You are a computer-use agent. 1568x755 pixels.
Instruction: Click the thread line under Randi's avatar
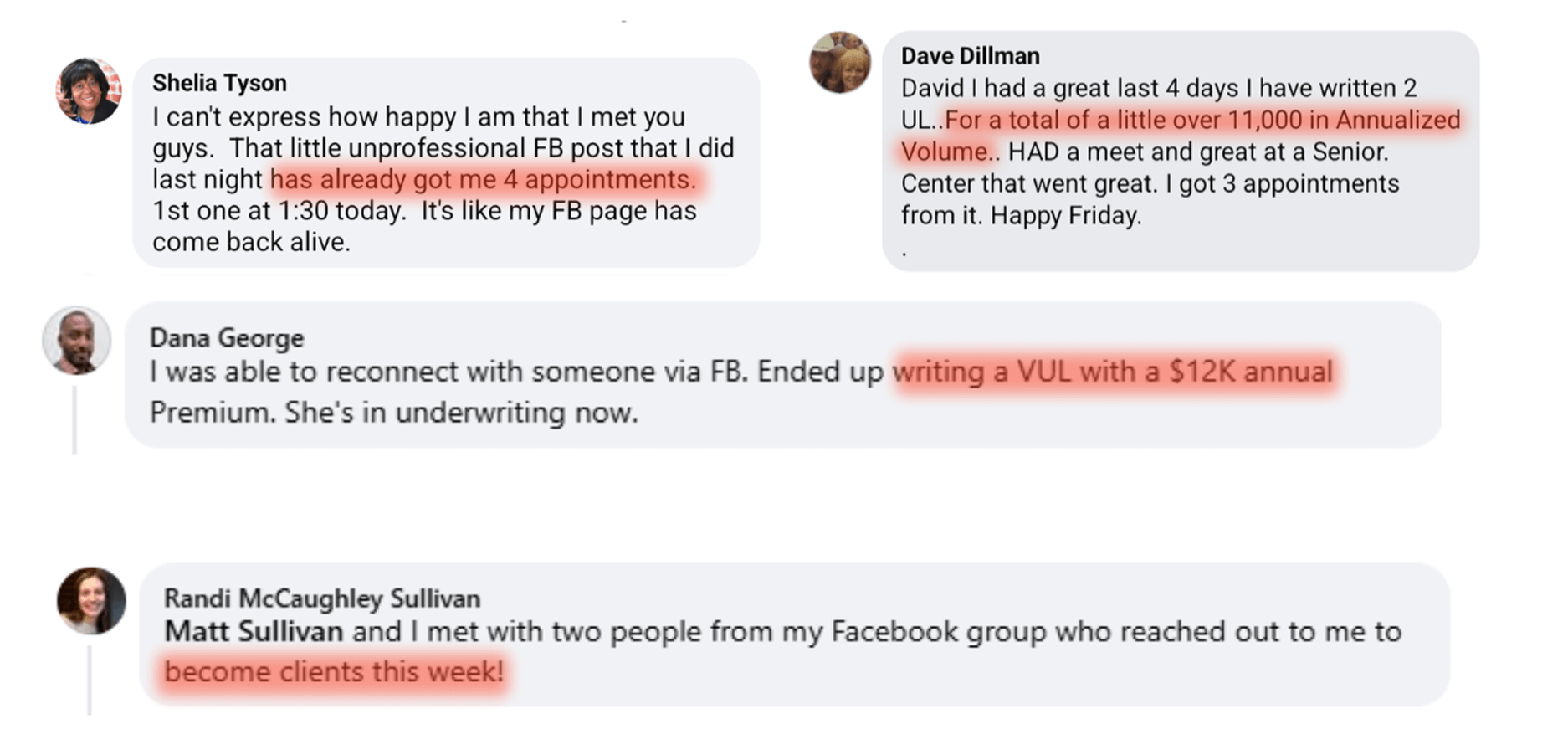click(x=90, y=679)
